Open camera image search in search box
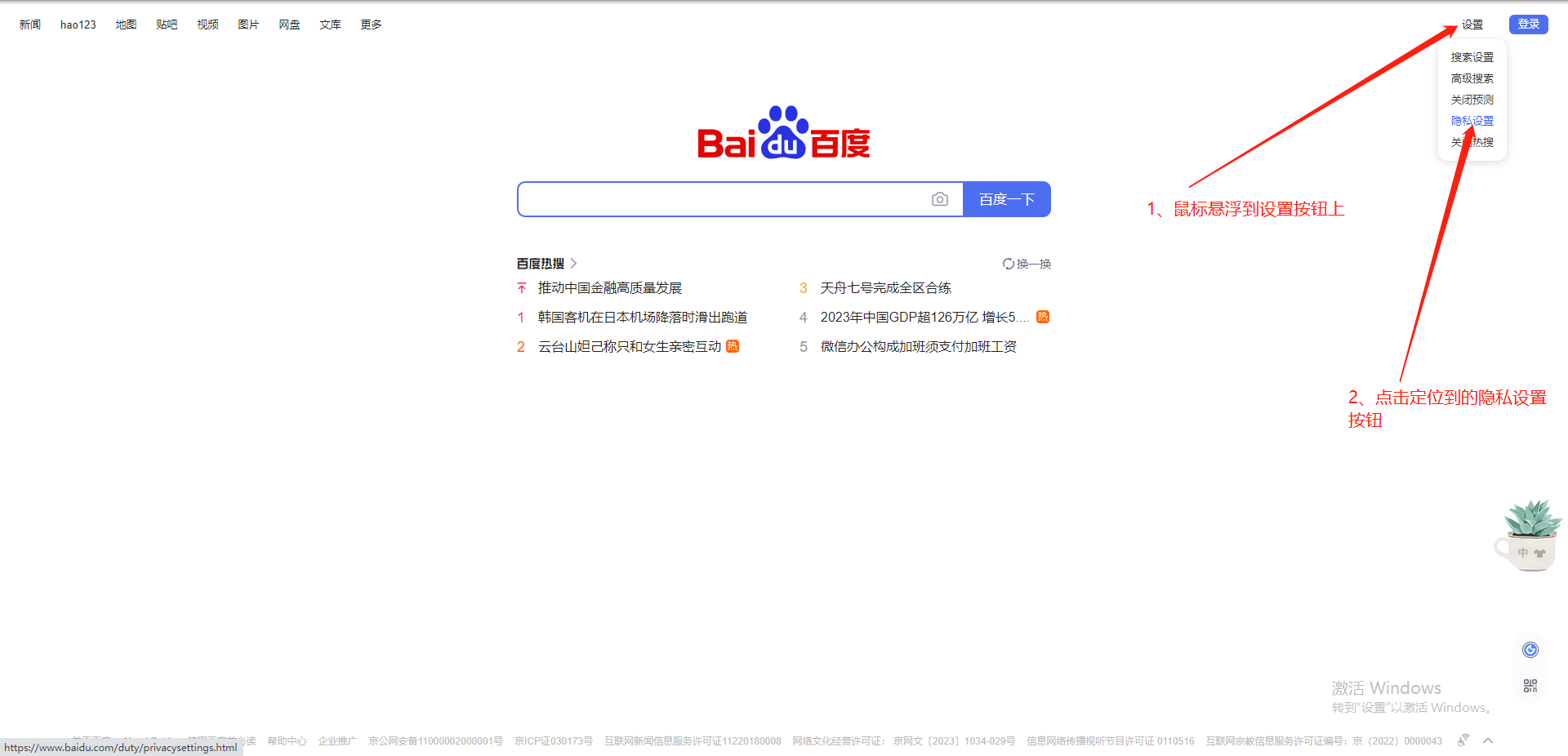This screenshot has width=1568, height=756. tap(940, 198)
